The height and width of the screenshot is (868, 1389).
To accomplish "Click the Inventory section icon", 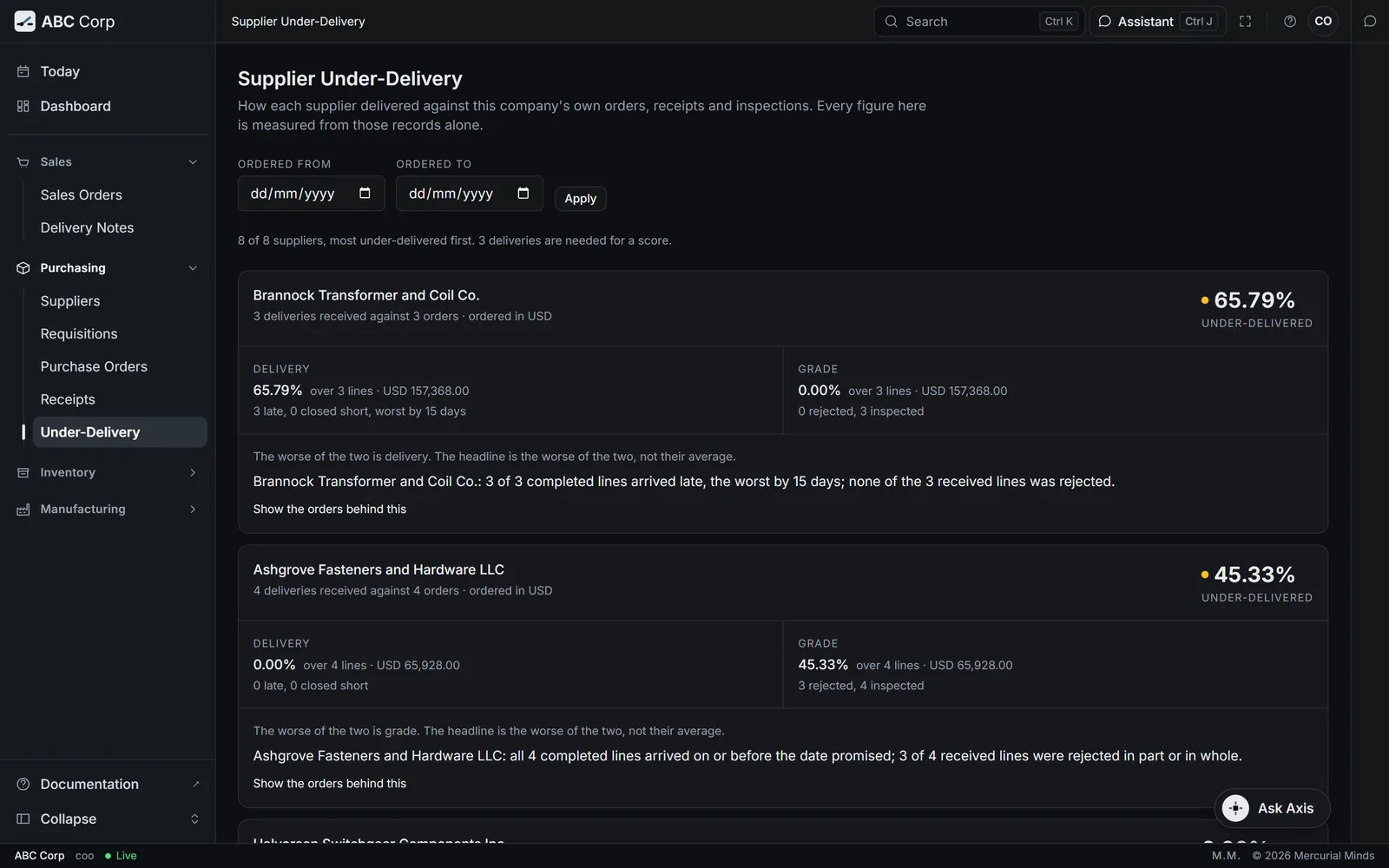I will (23, 472).
